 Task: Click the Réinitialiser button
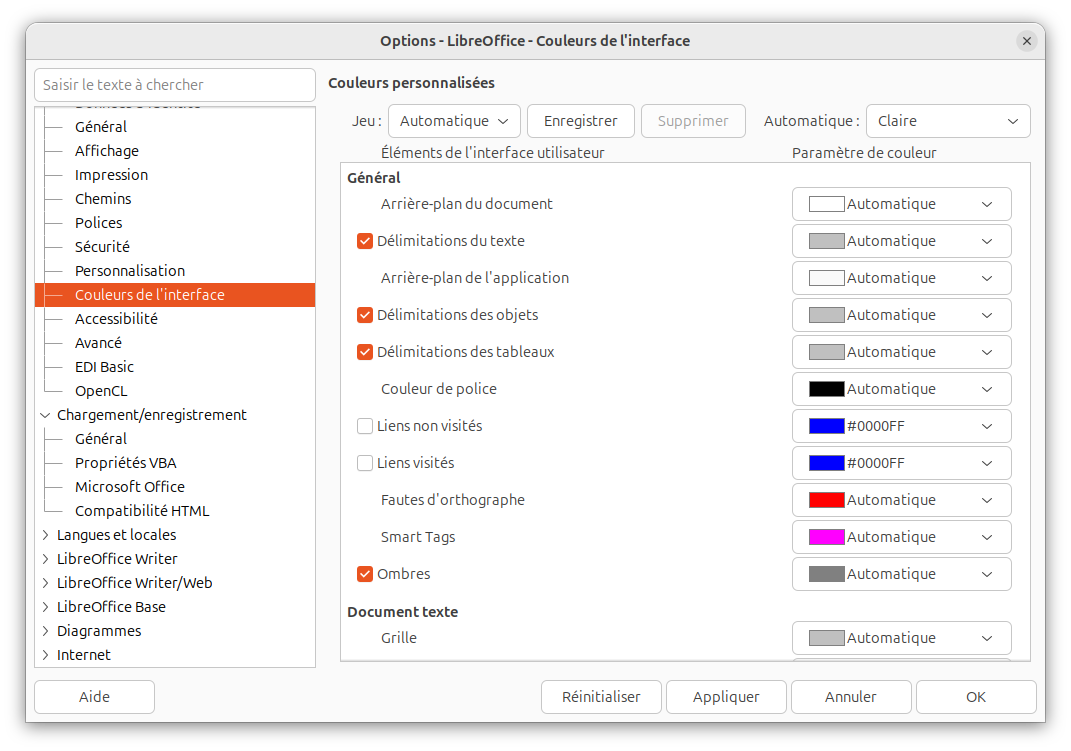[x=601, y=697]
